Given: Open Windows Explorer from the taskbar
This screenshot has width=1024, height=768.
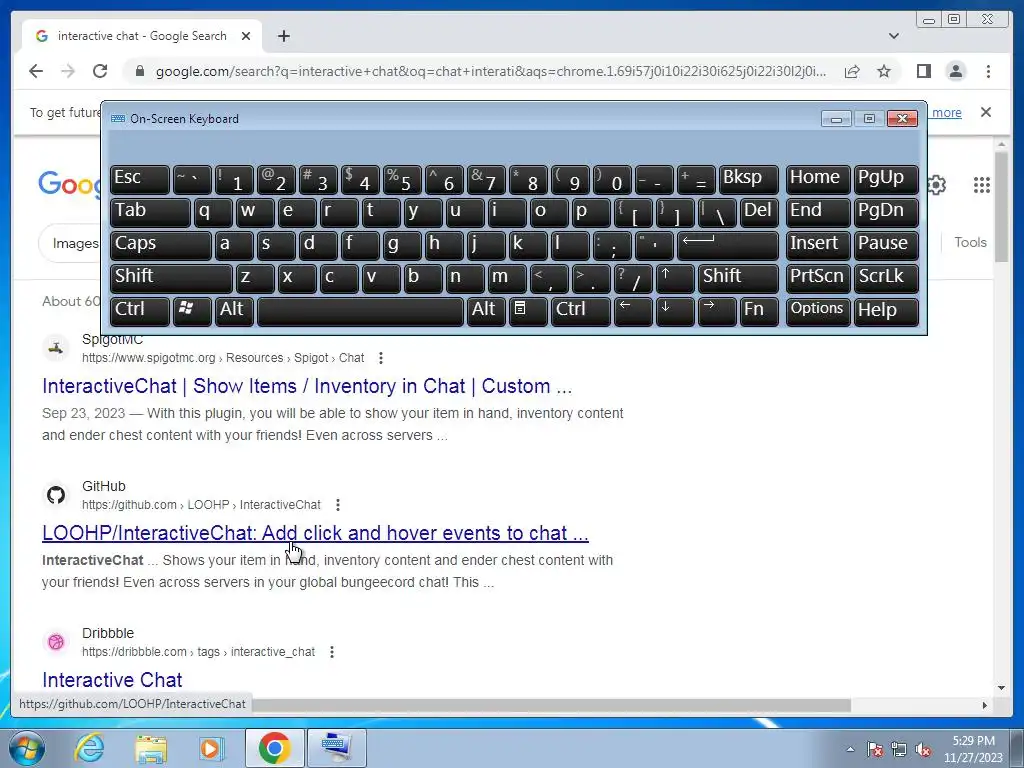Looking at the screenshot, I should [x=151, y=748].
